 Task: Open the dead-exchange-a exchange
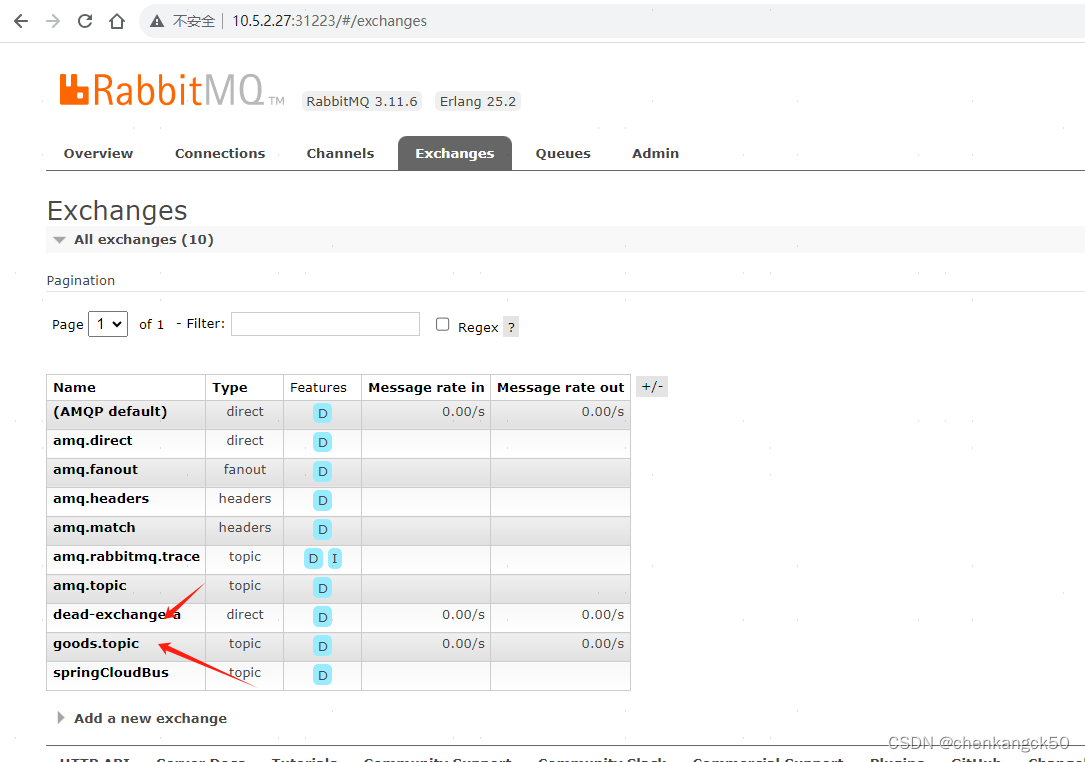(117, 615)
